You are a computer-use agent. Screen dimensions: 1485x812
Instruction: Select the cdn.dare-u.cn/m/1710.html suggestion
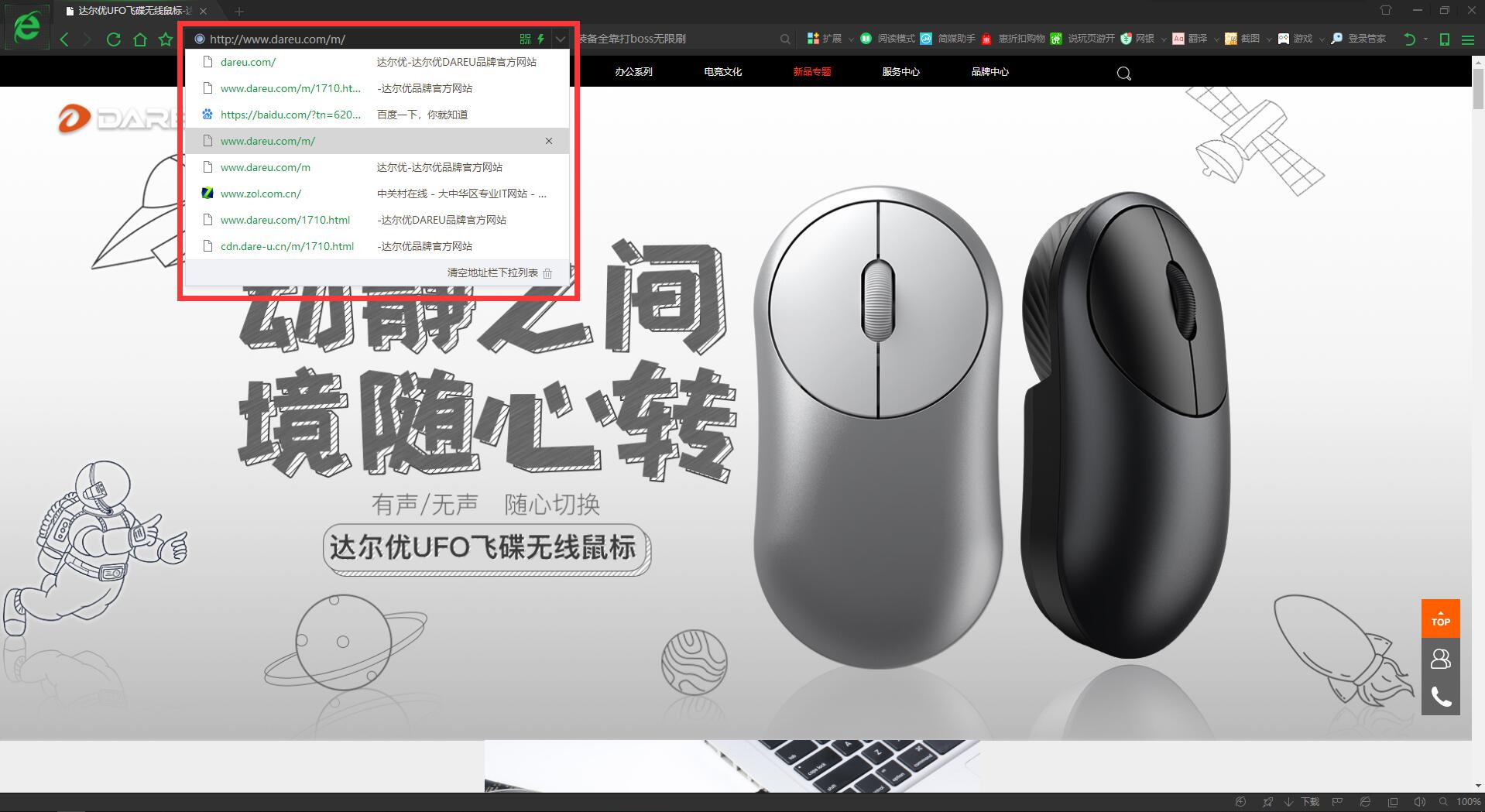tap(377, 246)
